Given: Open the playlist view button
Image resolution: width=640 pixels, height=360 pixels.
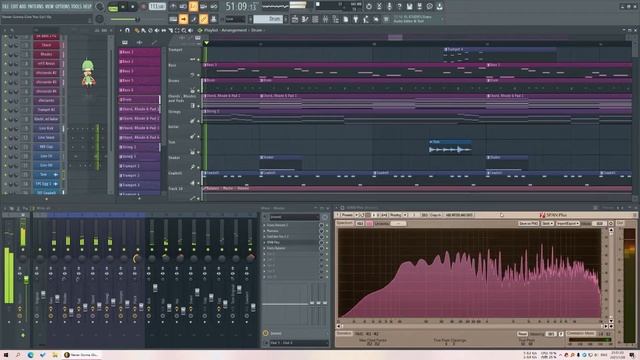Looking at the screenshot, I should coord(295,19).
